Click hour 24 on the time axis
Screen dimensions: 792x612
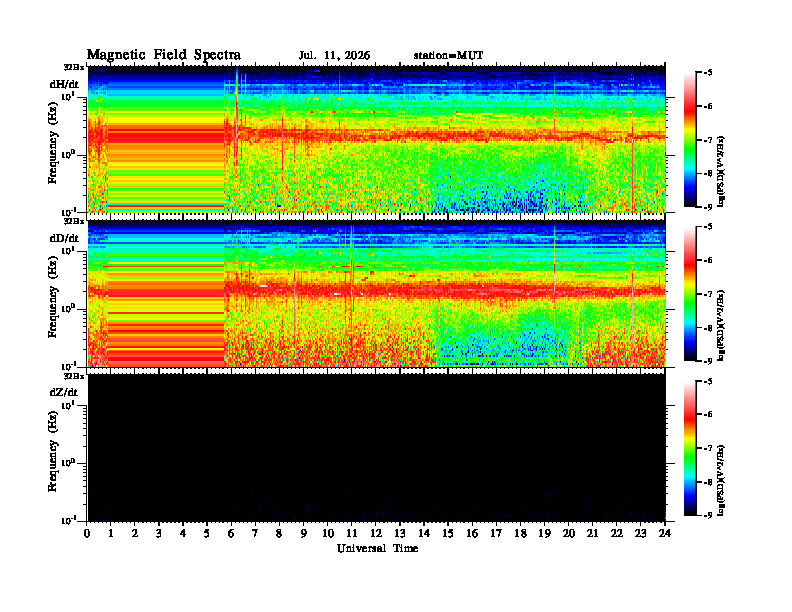tap(665, 533)
